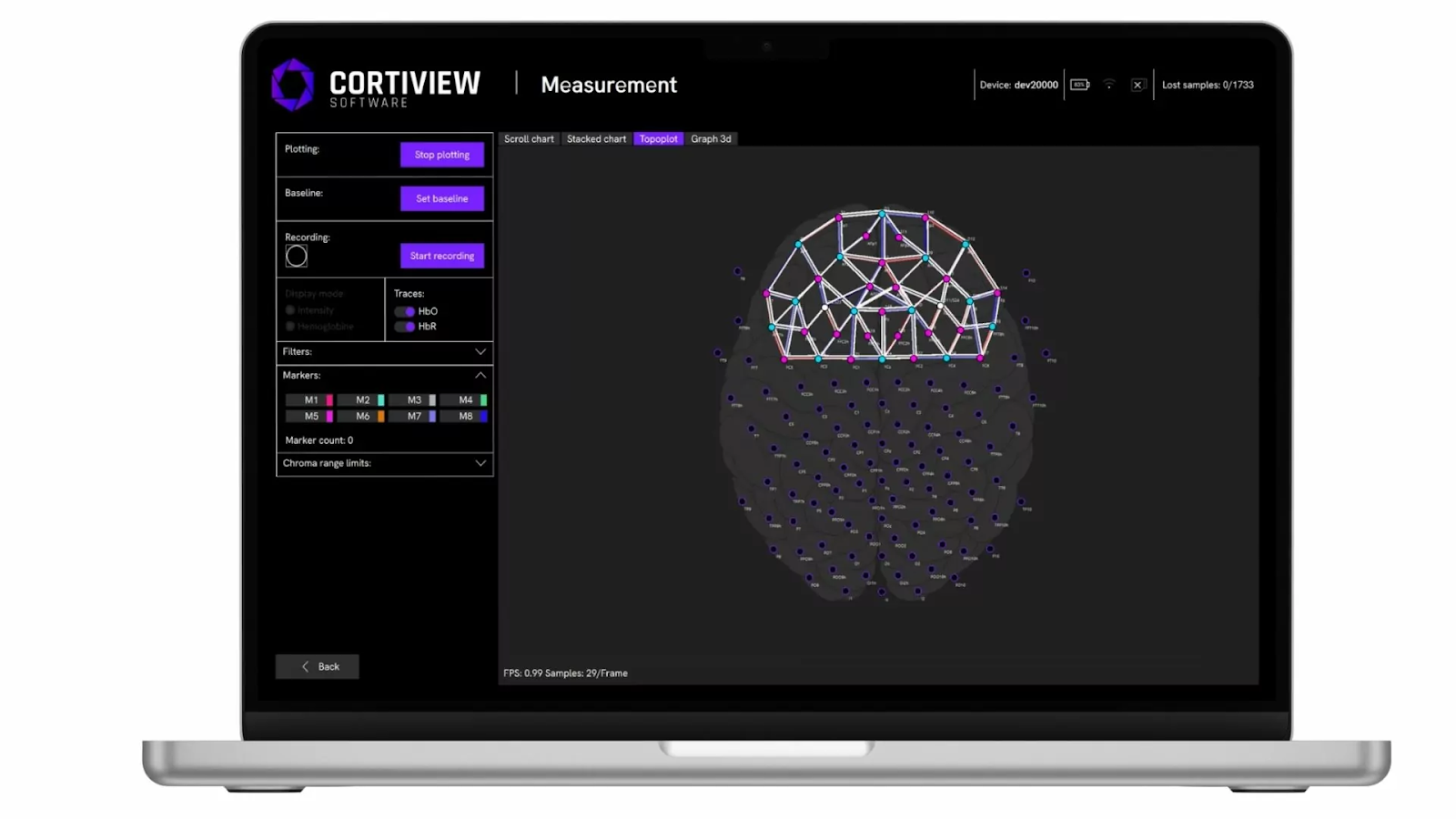This screenshot has width=1456, height=819.
Task: Expand the Filters section
Action: coord(480,351)
